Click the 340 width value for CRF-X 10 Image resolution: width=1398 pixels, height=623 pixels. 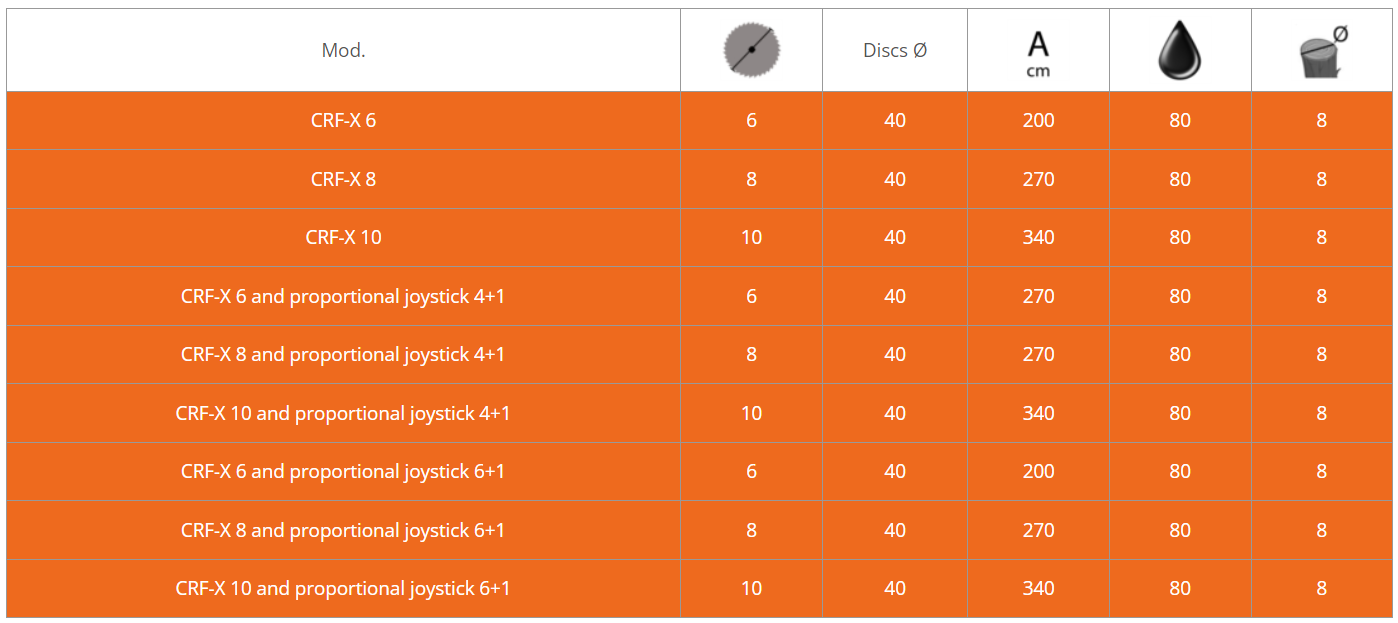point(1038,237)
